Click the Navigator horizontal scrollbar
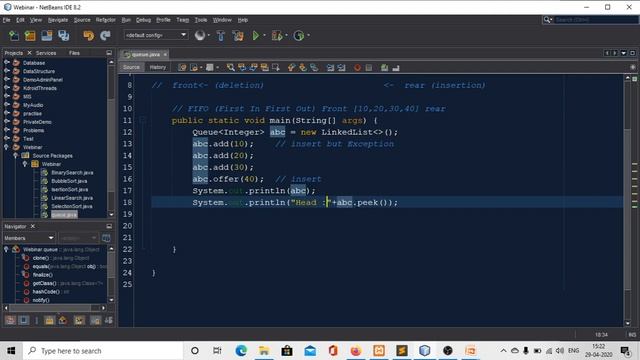This screenshot has height=360, width=640. (54, 308)
